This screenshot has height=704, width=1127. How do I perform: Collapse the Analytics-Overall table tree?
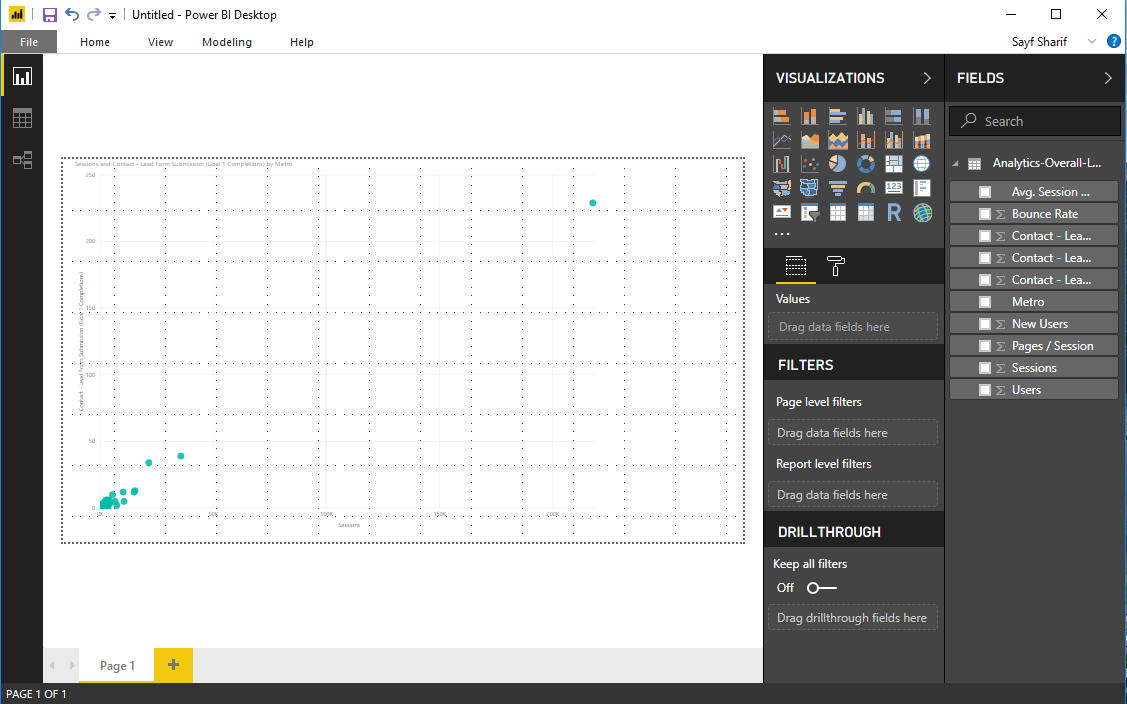tap(955, 164)
